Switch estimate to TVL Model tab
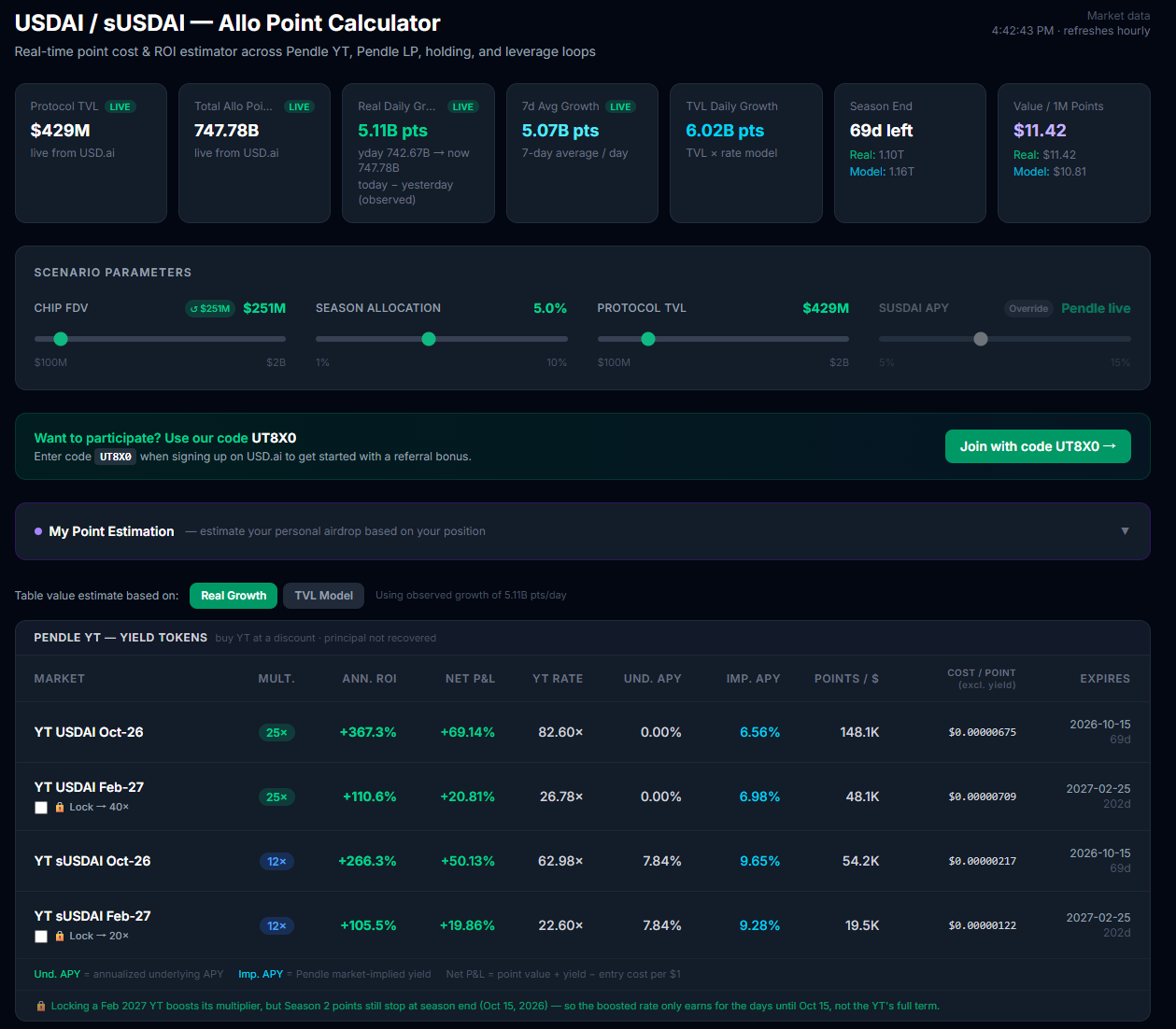 tap(323, 596)
